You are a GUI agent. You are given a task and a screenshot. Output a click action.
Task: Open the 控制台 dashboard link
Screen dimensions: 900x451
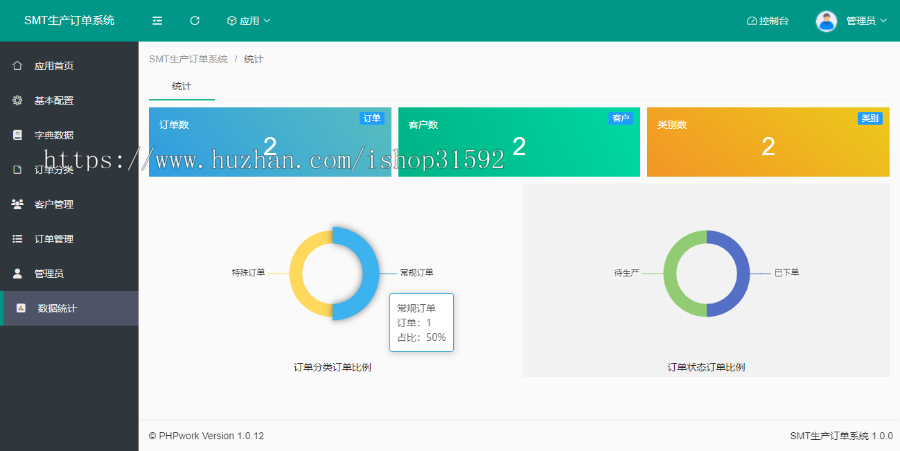pos(767,21)
